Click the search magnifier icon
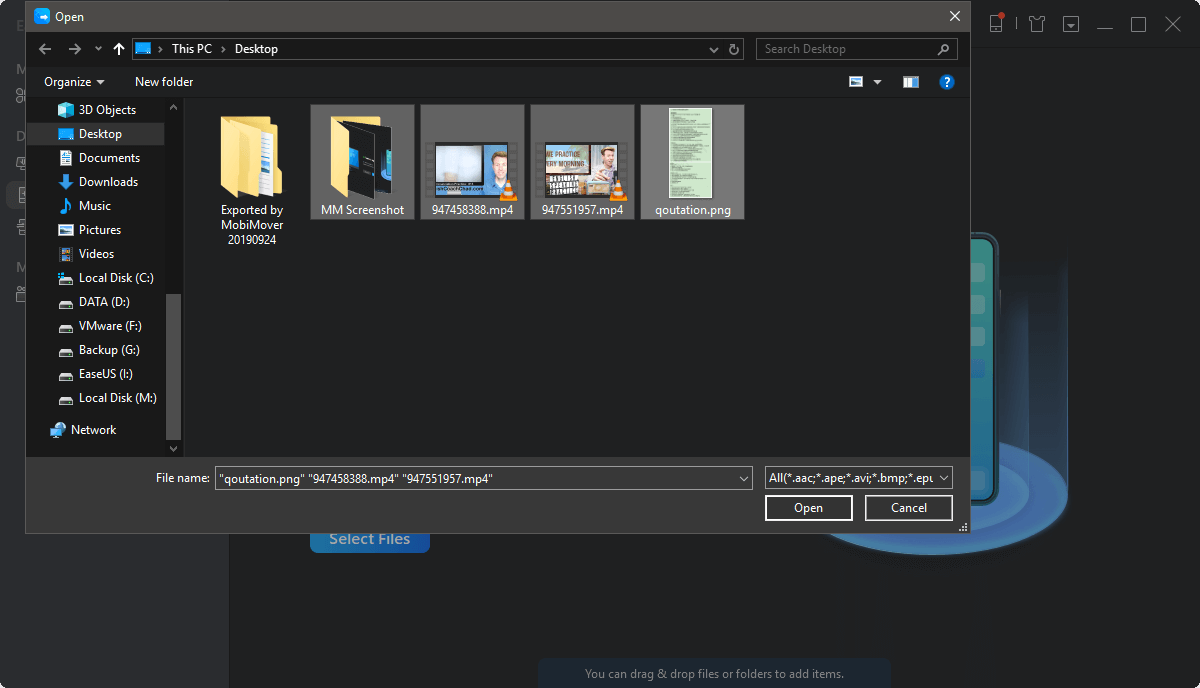The width and height of the screenshot is (1200, 688). tap(943, 49)
